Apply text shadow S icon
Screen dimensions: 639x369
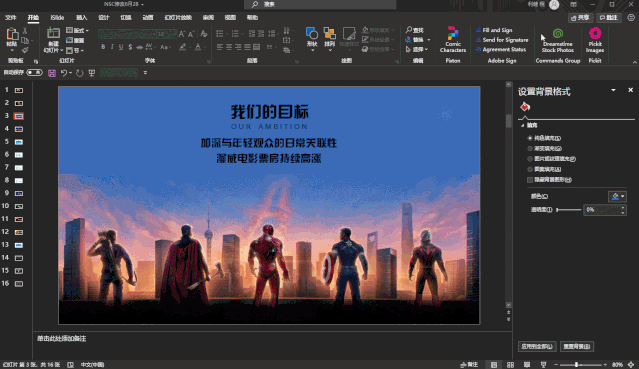130,47
